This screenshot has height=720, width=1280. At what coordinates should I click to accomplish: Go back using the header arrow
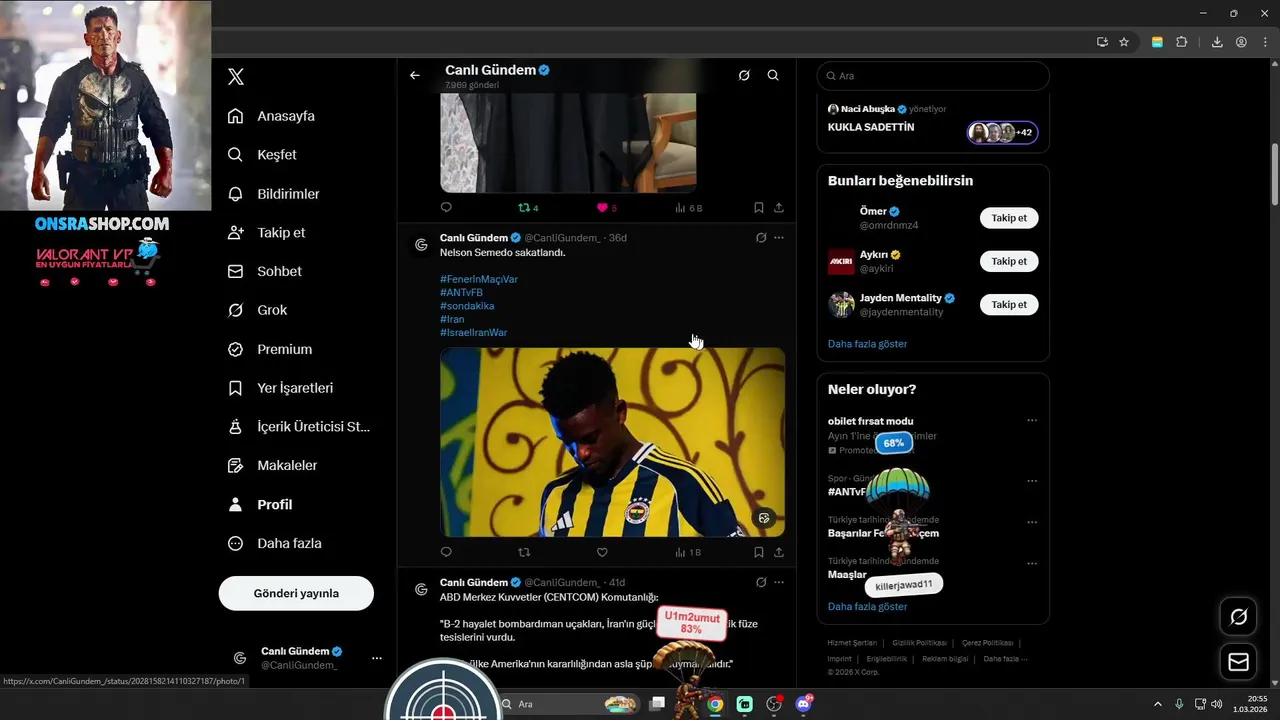415,75
